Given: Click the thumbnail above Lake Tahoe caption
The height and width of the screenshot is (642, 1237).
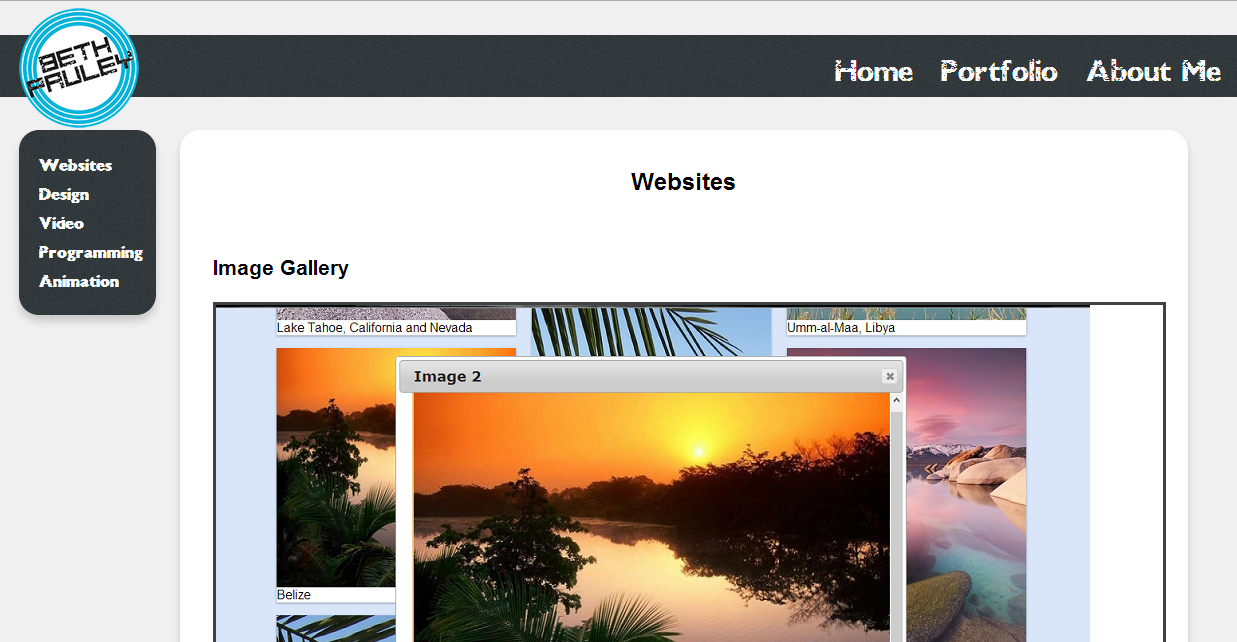Looking at the screenshot, I should click(x=396, y=313).
